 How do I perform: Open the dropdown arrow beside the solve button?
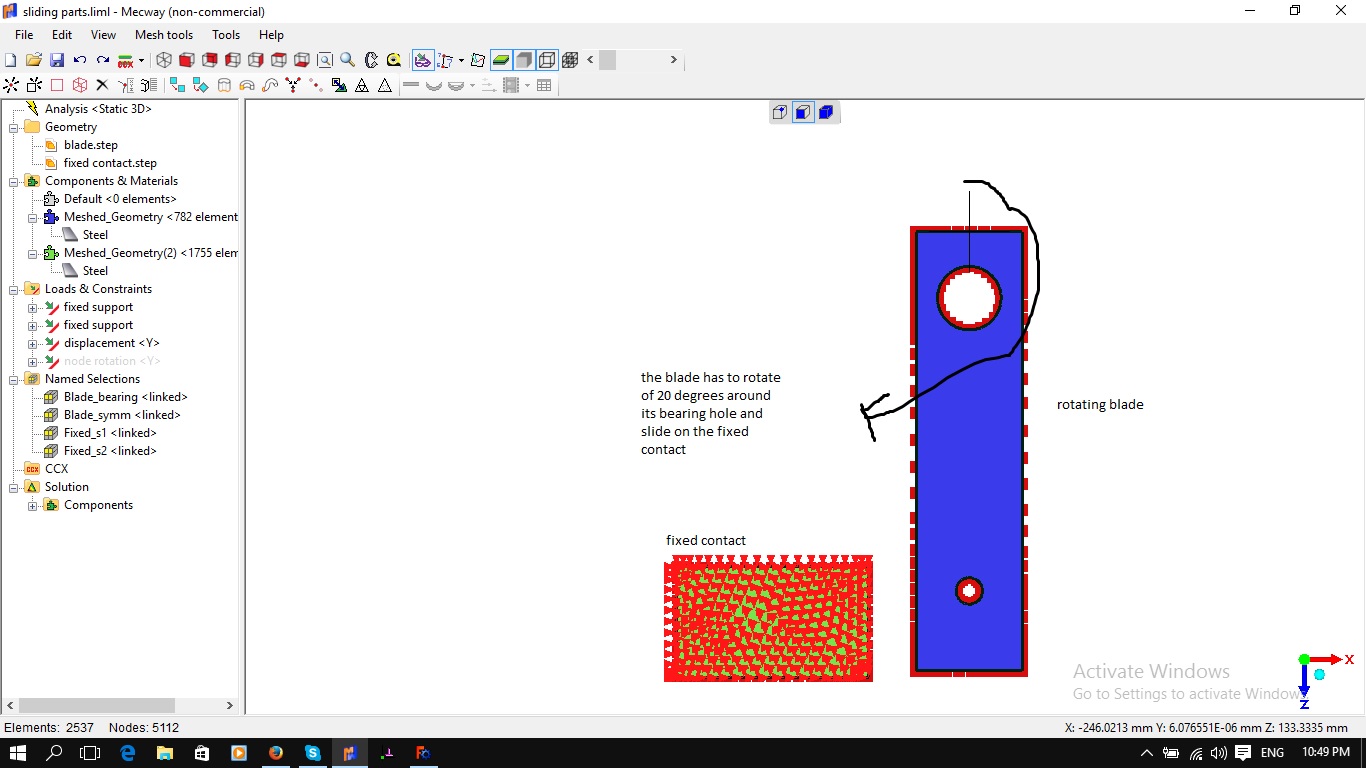tap(141, 60)
